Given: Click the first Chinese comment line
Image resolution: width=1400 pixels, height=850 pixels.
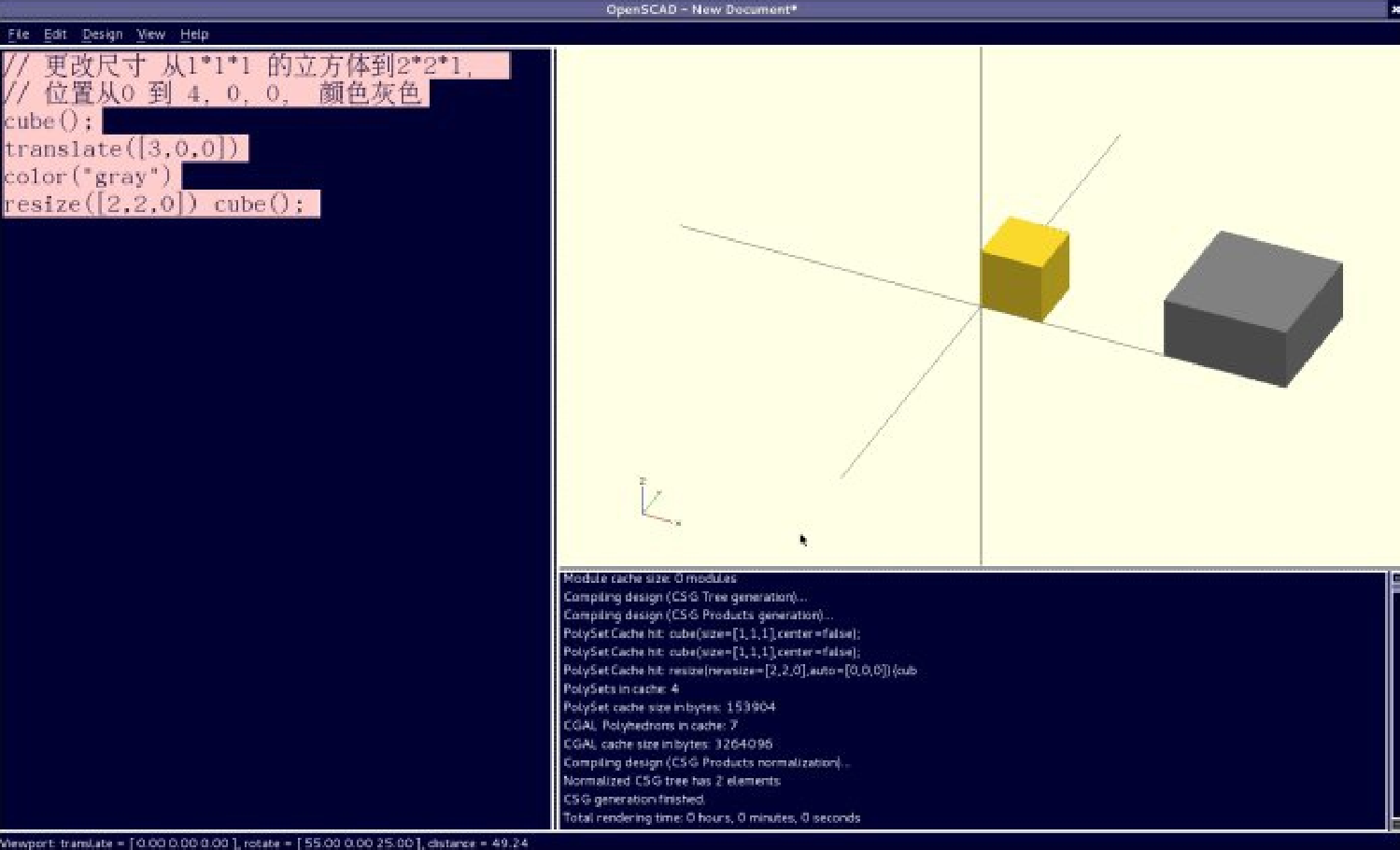Looking at the screenshot, I should click(254, 66).
